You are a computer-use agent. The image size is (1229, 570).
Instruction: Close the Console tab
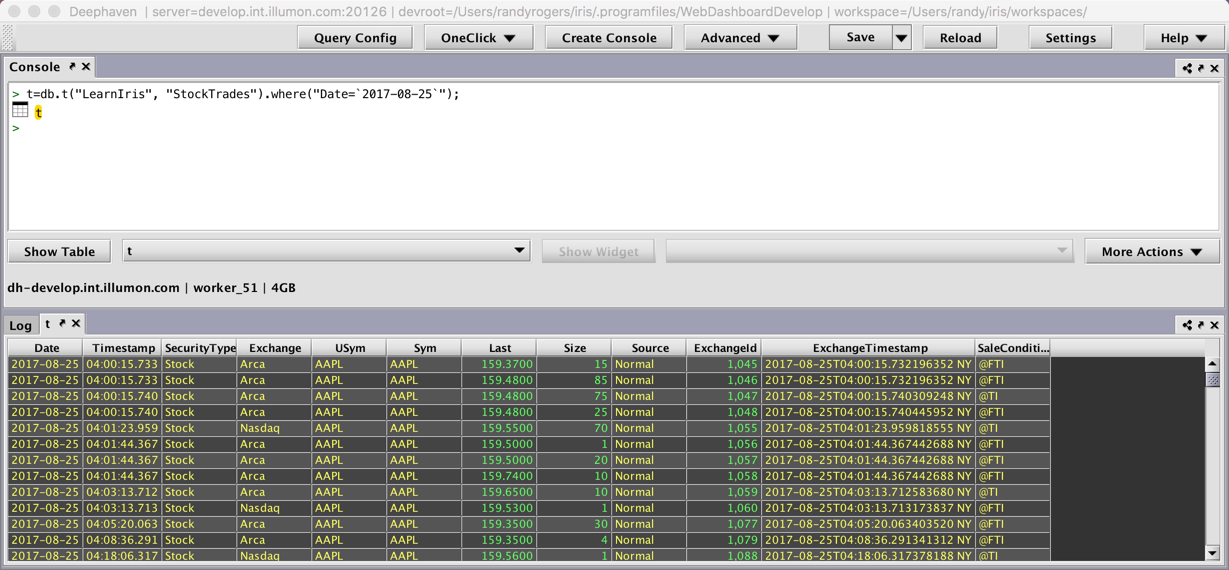[86, 67]
